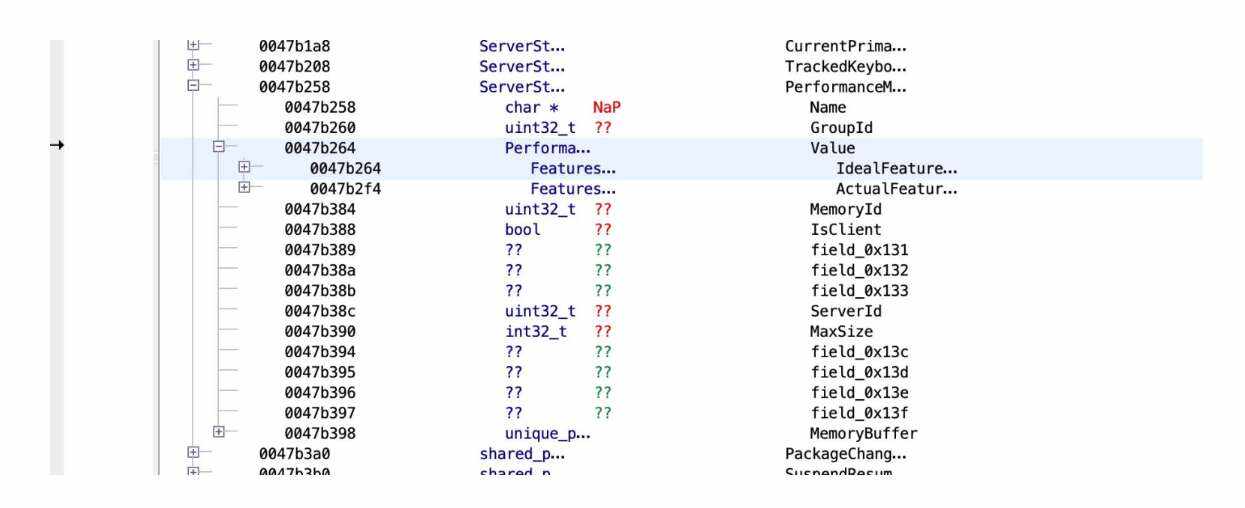Image resolution: width=1245 pixels, height=508 pixels.
Task: Collapse the Value field node
Action: click(x=220, y=148)
